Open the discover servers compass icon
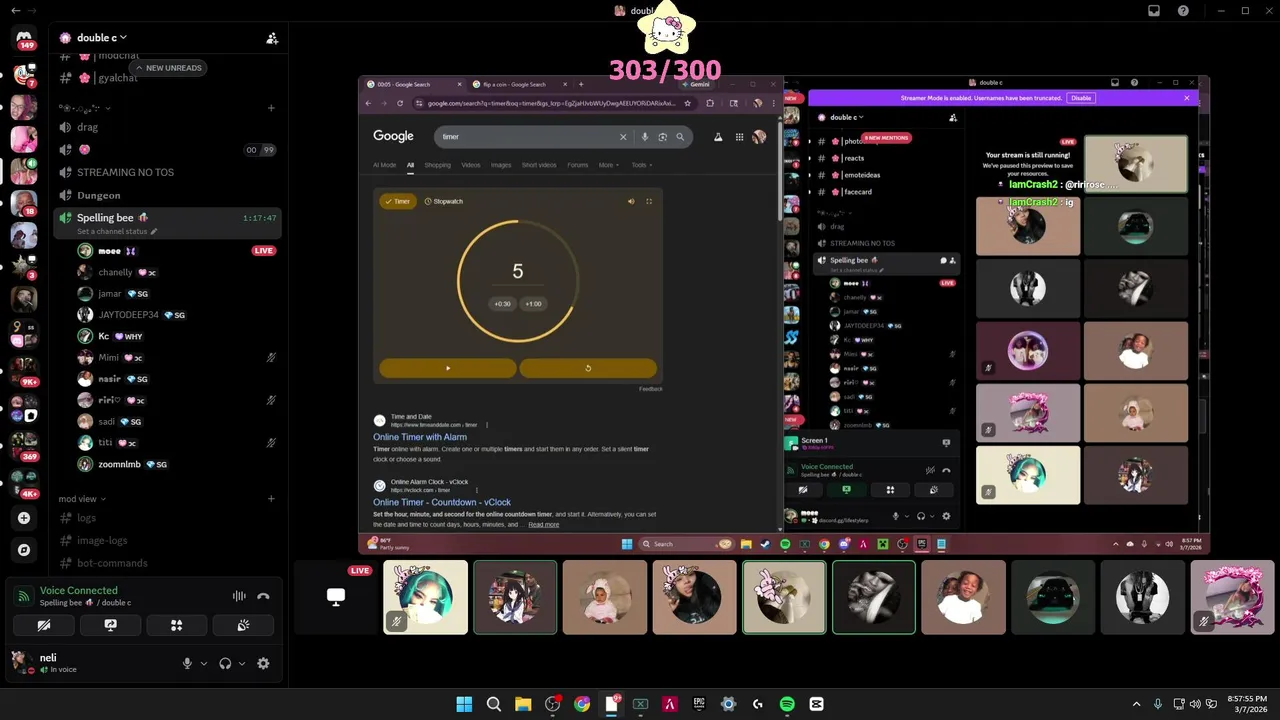1280x720 pixels. tap(24, 550)
